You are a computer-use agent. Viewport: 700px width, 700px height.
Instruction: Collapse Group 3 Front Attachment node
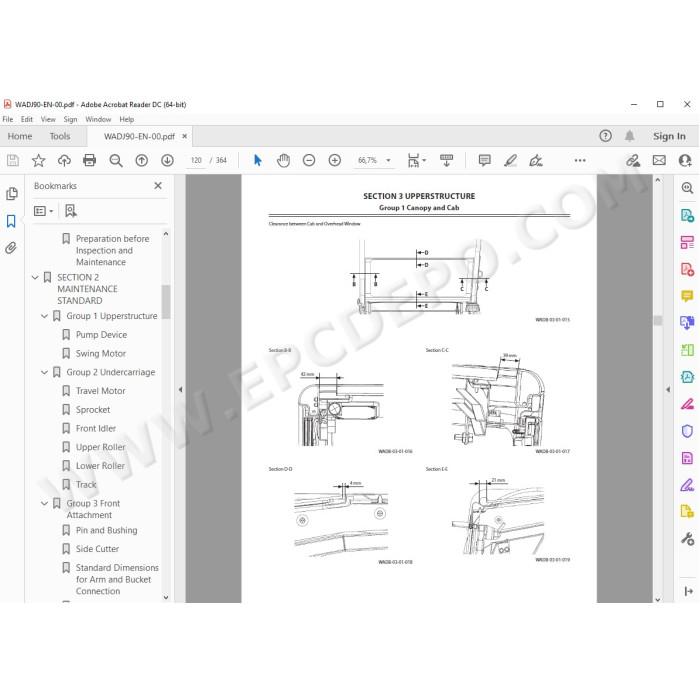[x=44, y=504]
